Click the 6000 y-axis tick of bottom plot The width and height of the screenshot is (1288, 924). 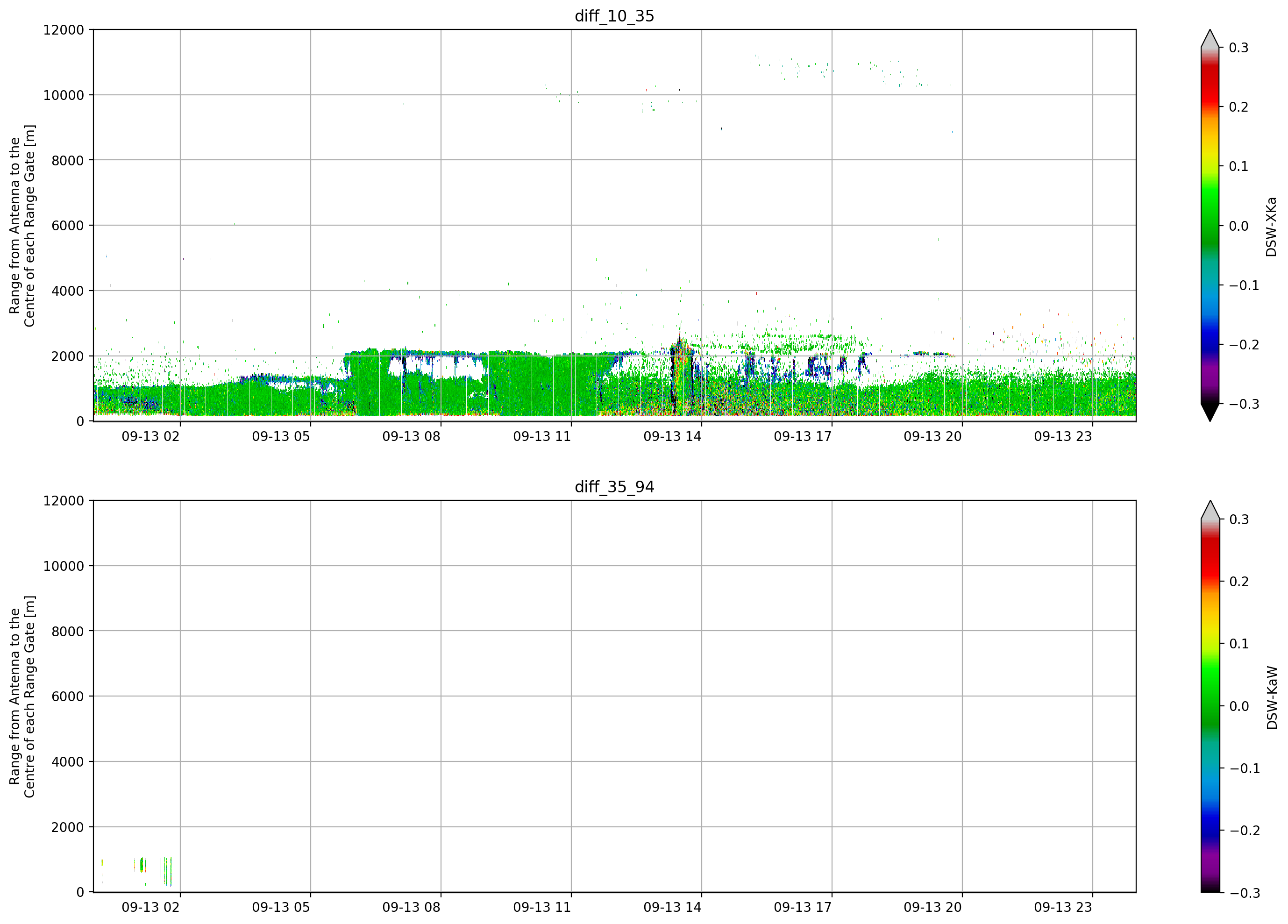click(x=68, y=696)
